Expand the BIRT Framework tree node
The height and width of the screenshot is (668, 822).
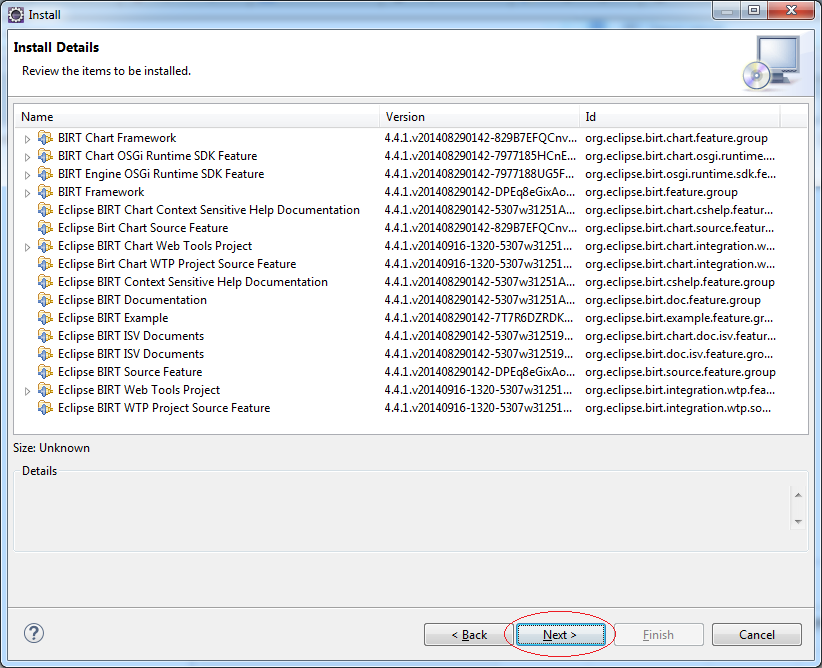[27, 193]
